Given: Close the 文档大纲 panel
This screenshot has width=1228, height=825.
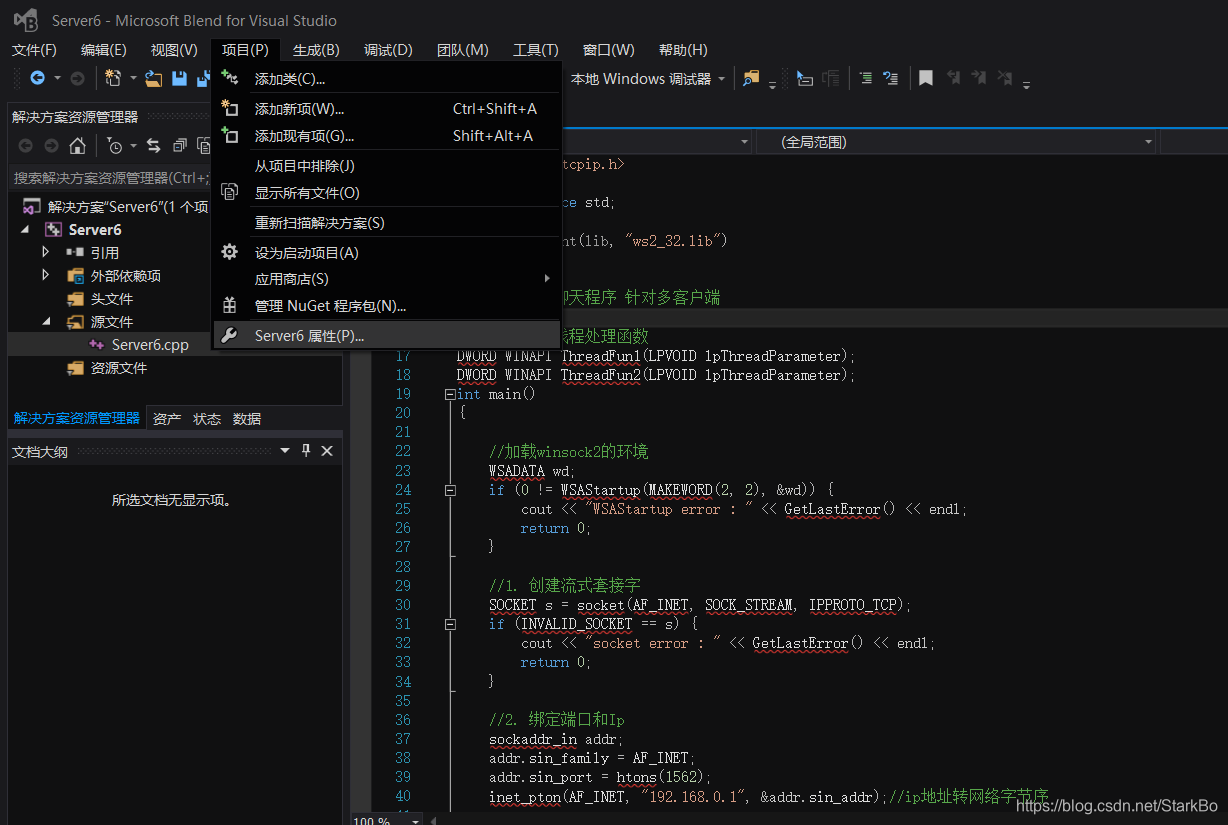Looking at the screenshot, I should pos(326,451).
